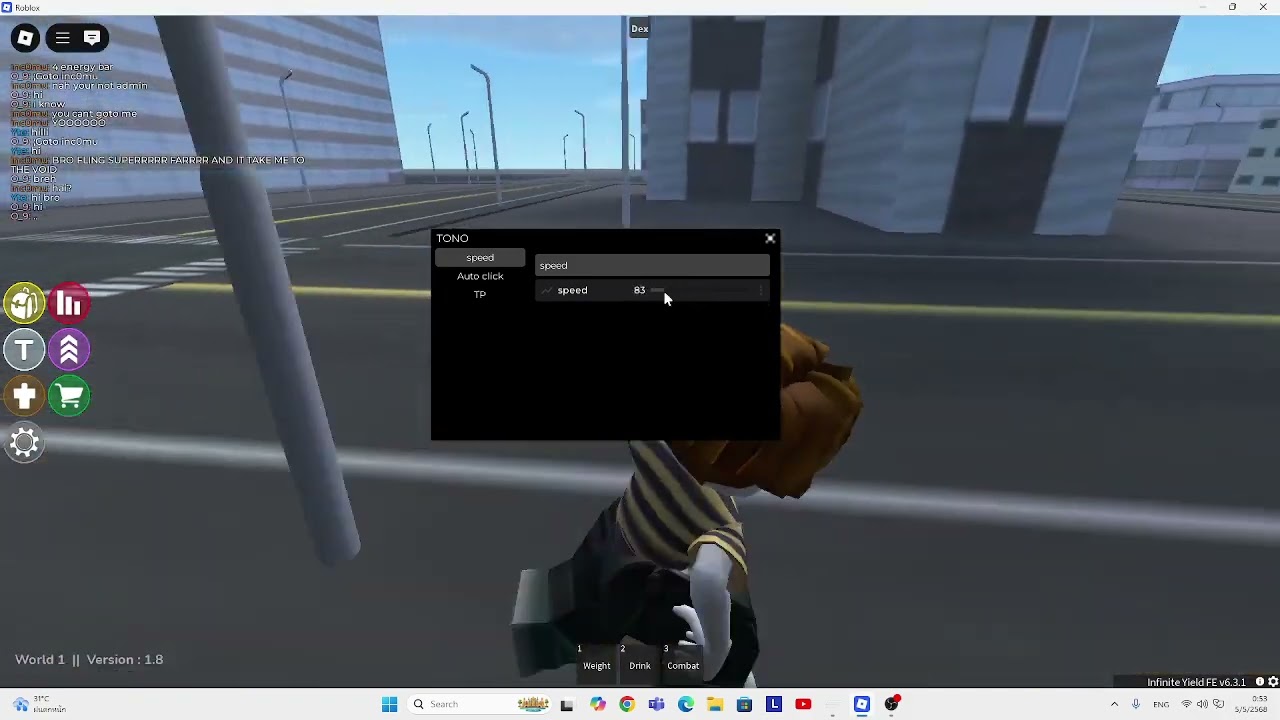Toggle the Roblox chat window icon
Viewport: 1280px width, 720px height.
tap(92, 38)
